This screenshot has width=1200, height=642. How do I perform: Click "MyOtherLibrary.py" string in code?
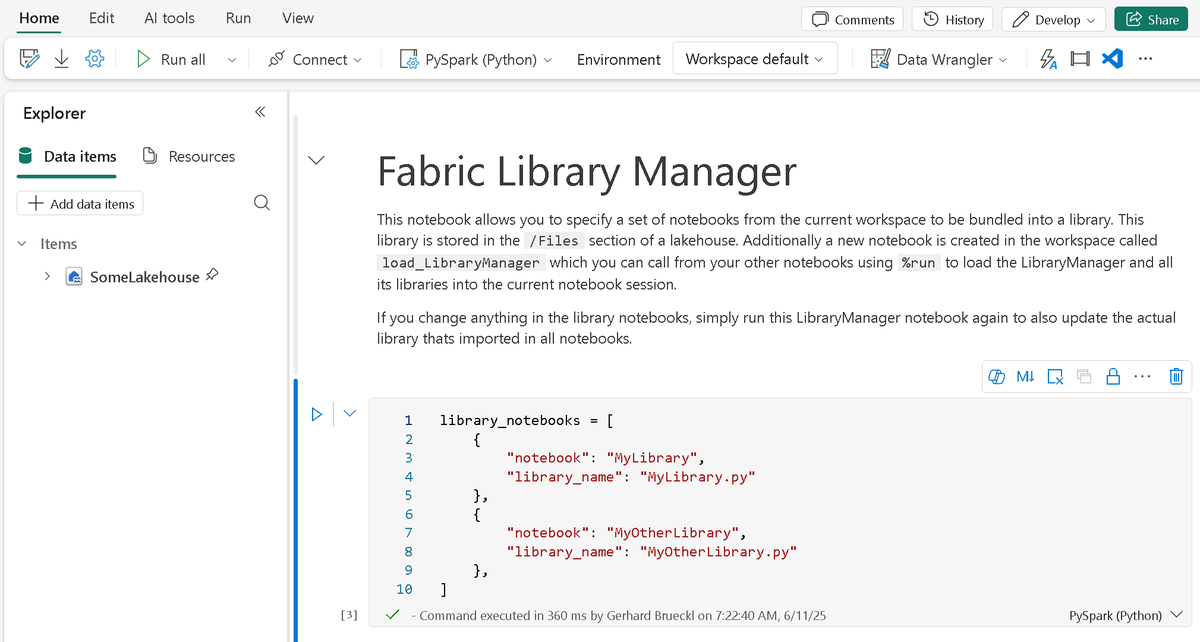coord(718,551)
